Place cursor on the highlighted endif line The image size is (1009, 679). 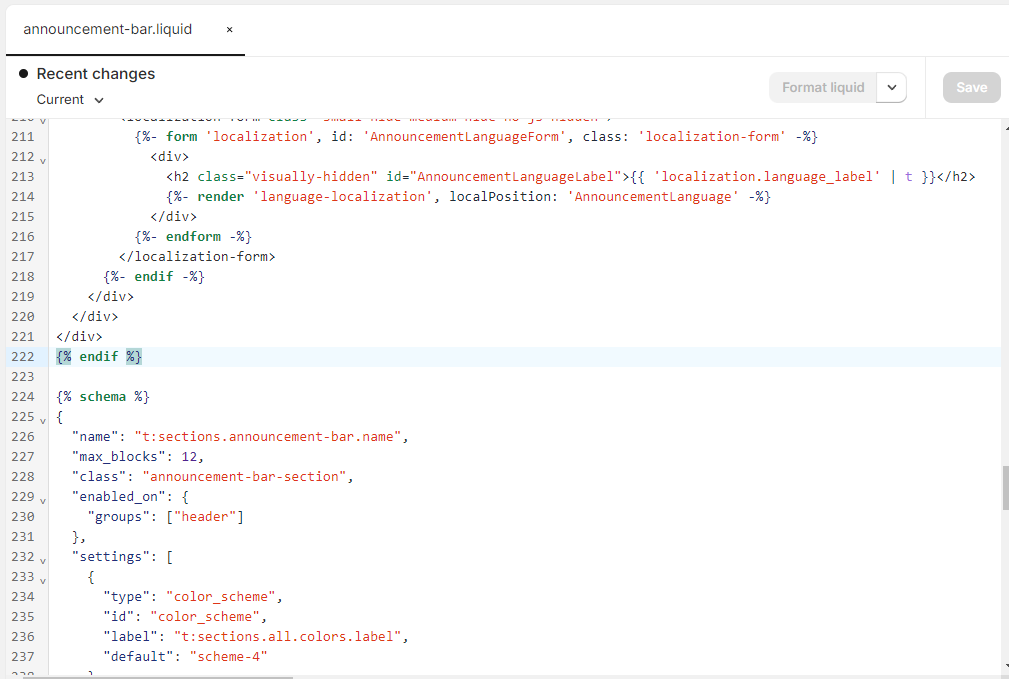[x=98, y=357]
